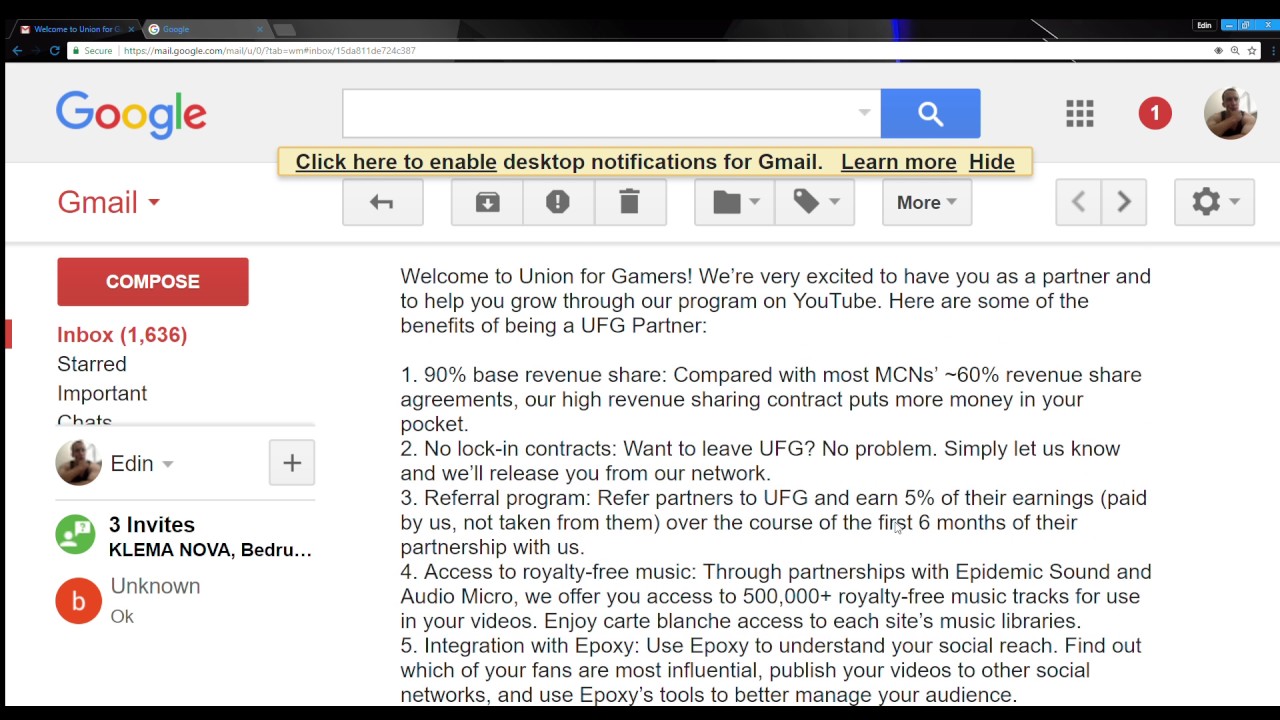Bookmark this page with star icon

pyautogui.click(x=1252, y=50)
